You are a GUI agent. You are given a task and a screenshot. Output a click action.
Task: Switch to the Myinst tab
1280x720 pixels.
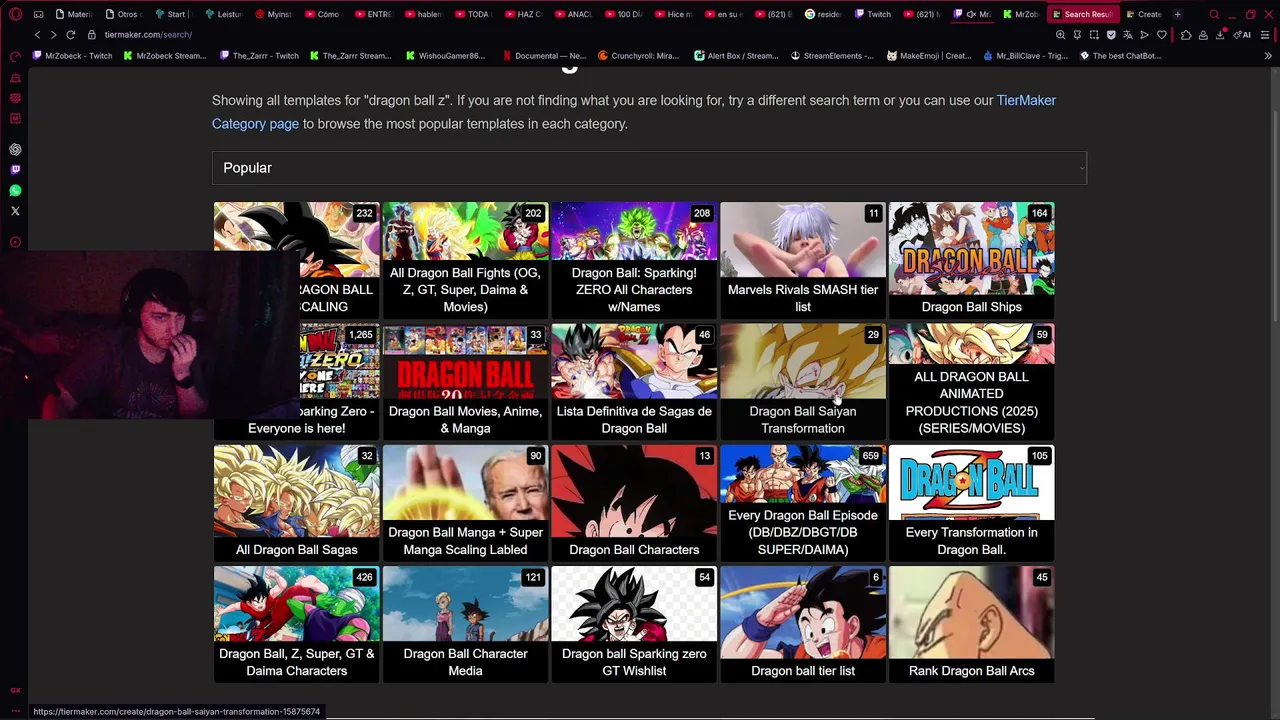[273, 14]
